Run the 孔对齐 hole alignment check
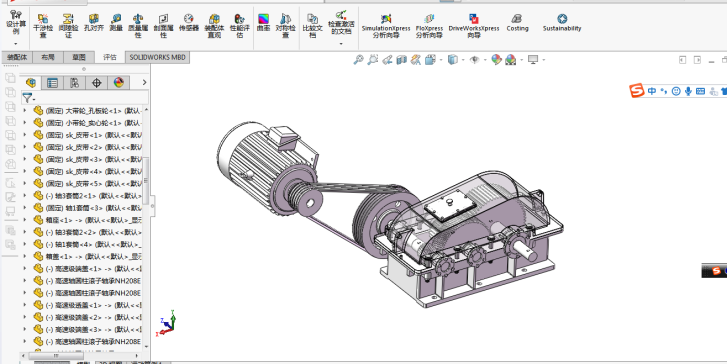This screenshot has height=364, width=727. (94, 22)
